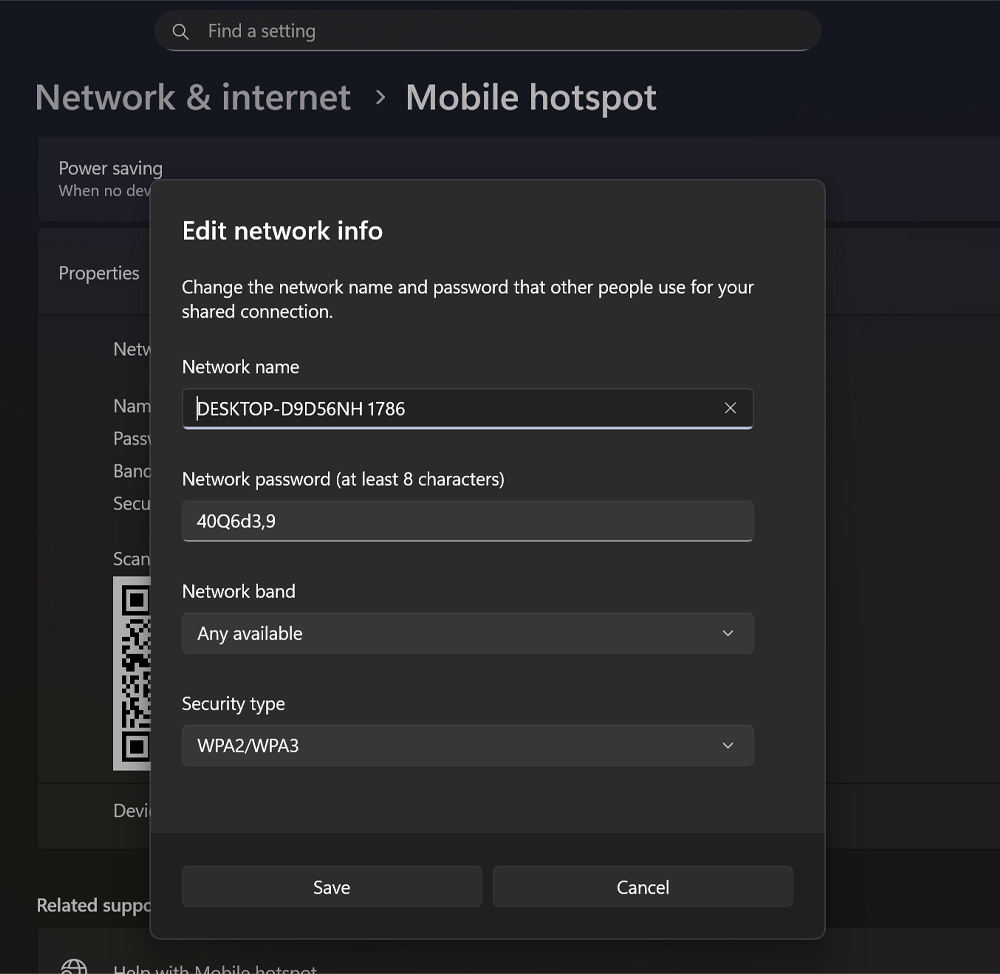Click the Network band dropdown chevron
This screenshot has width=1000, height=974.
pyautogui.click(x=727, y=633)
